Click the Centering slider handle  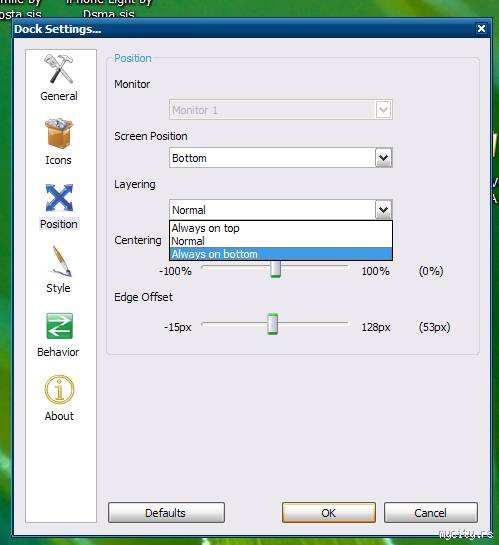276,269
